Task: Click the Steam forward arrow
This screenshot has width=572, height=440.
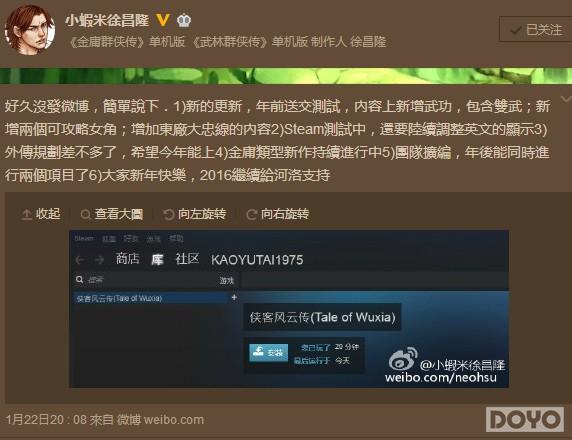Action: pos(99,260)
